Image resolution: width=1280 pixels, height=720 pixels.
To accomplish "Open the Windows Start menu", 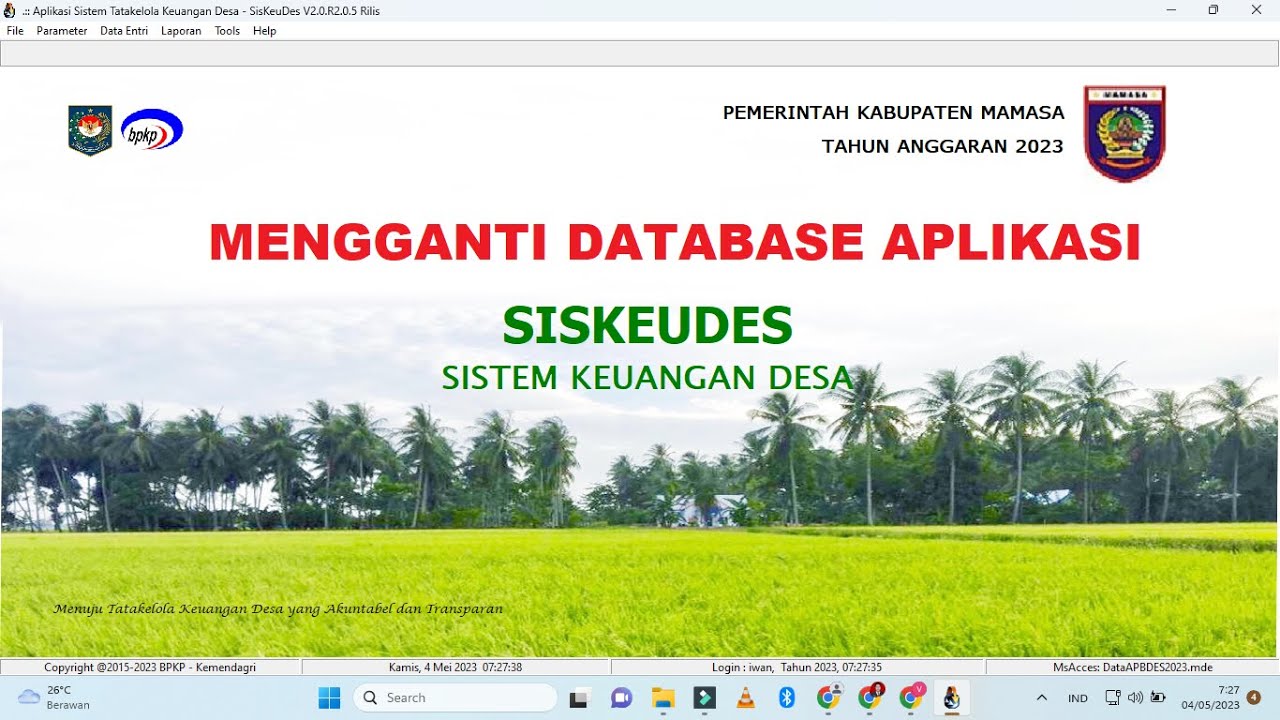I will coord(329,698).
